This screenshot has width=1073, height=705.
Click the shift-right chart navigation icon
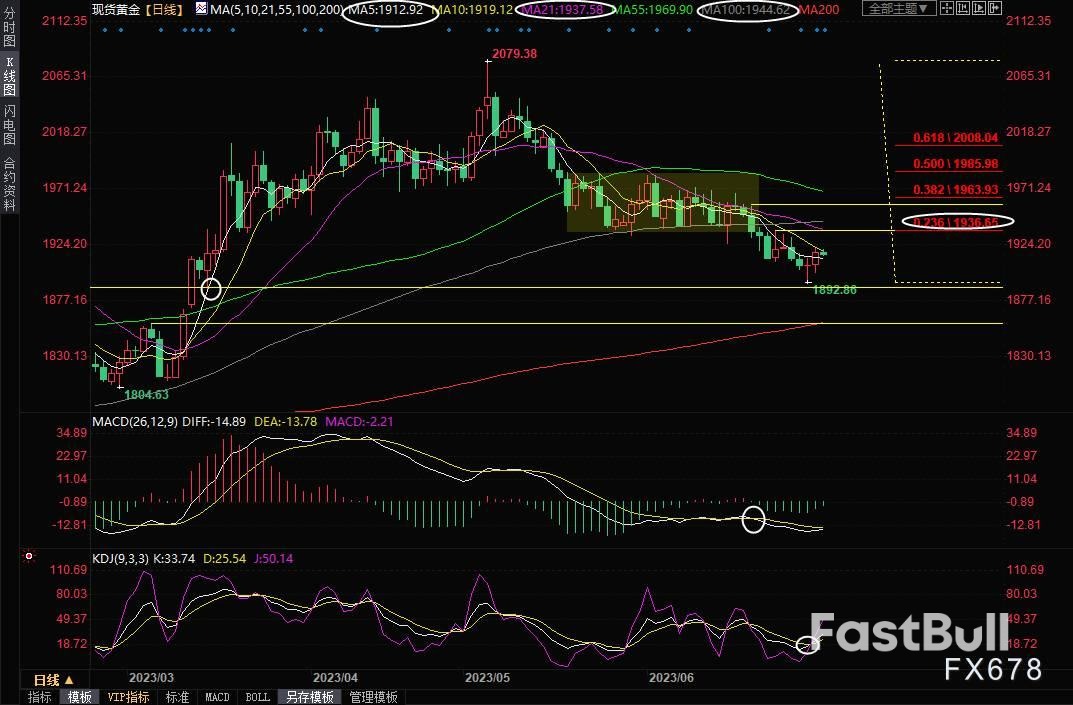pos(994,8)
